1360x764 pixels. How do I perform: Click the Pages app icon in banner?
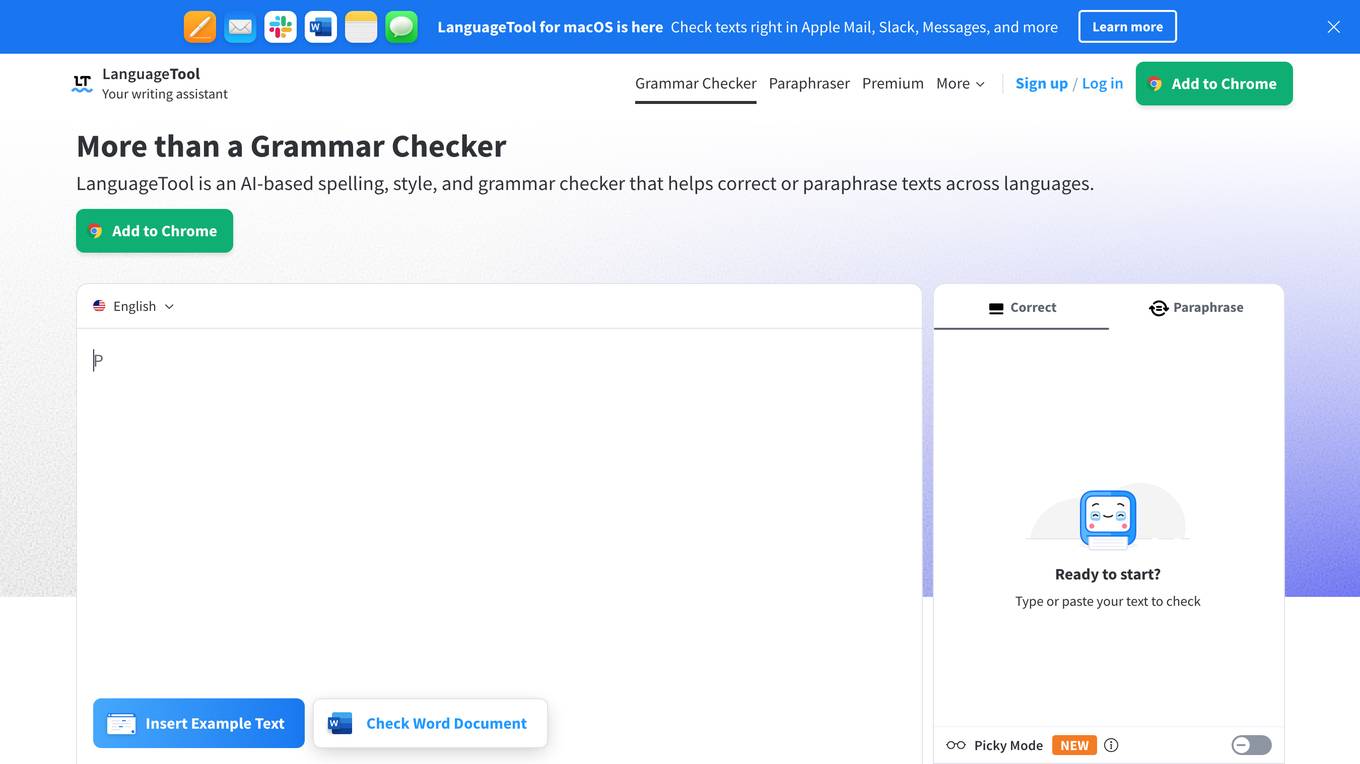pyautogui.click(x=200, y=27)
